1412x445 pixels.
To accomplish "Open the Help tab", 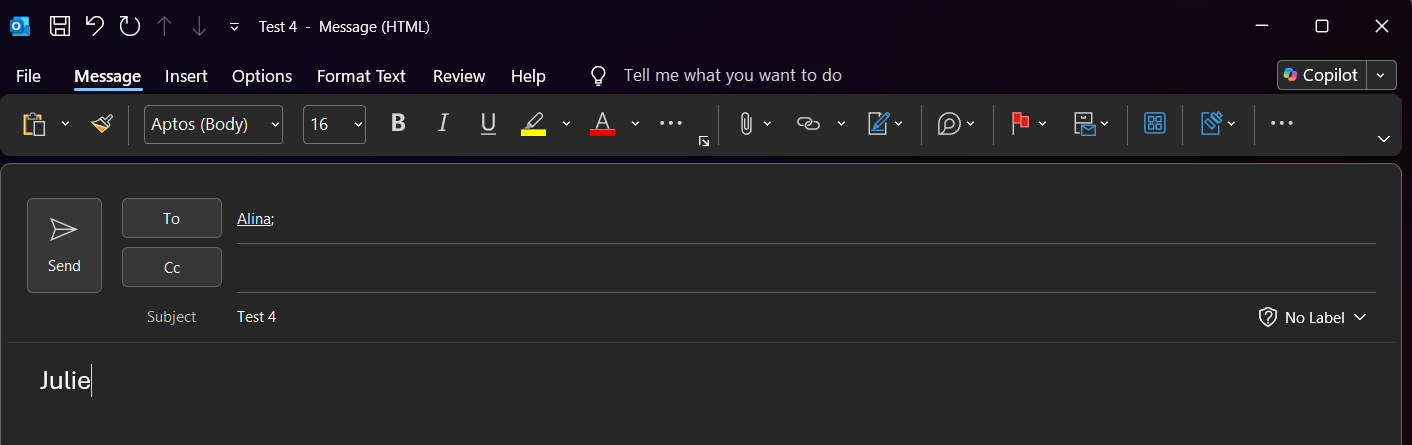I will pos(528,76).
